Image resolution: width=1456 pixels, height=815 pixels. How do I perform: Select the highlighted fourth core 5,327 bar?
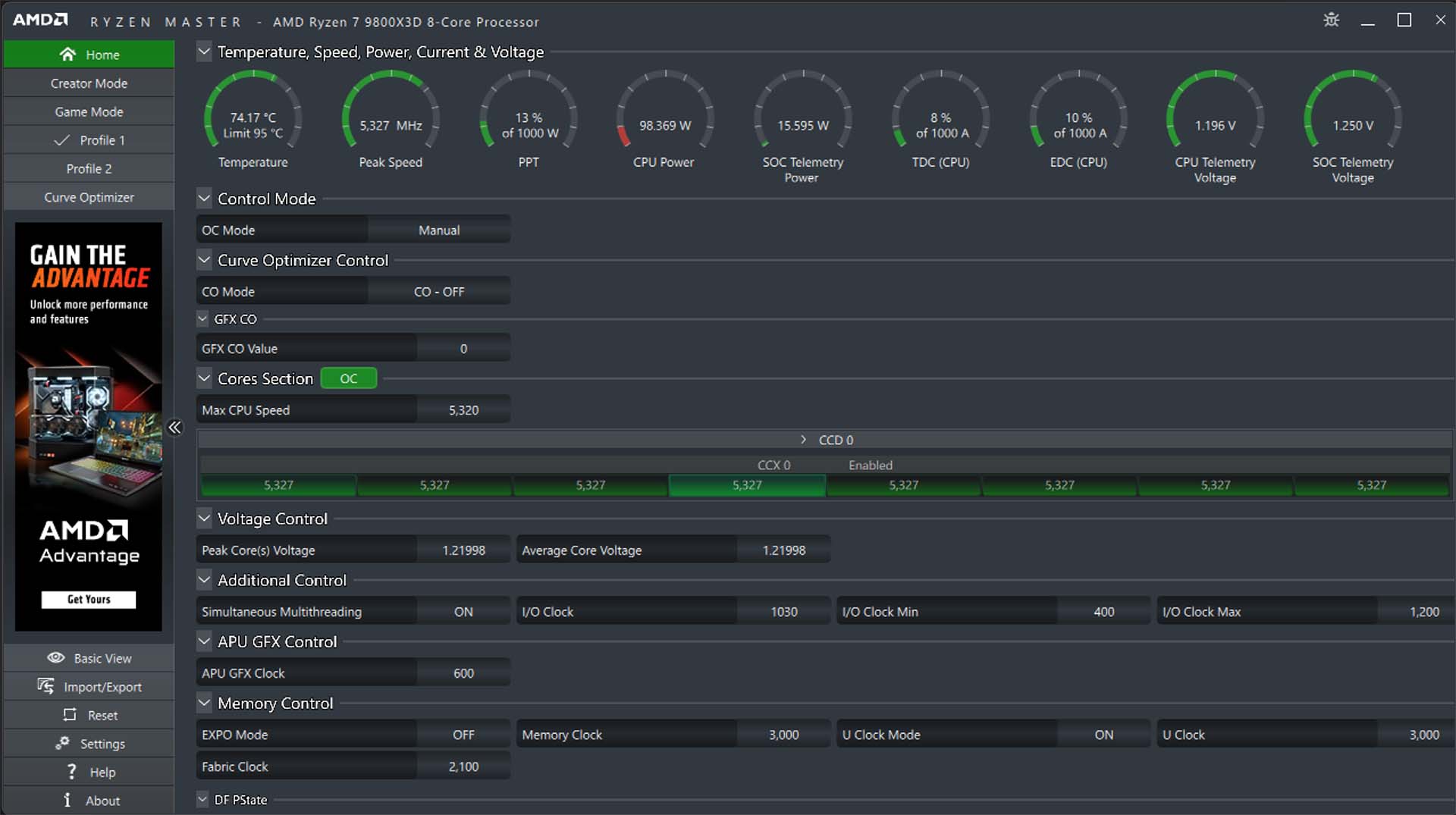point(747,485)
